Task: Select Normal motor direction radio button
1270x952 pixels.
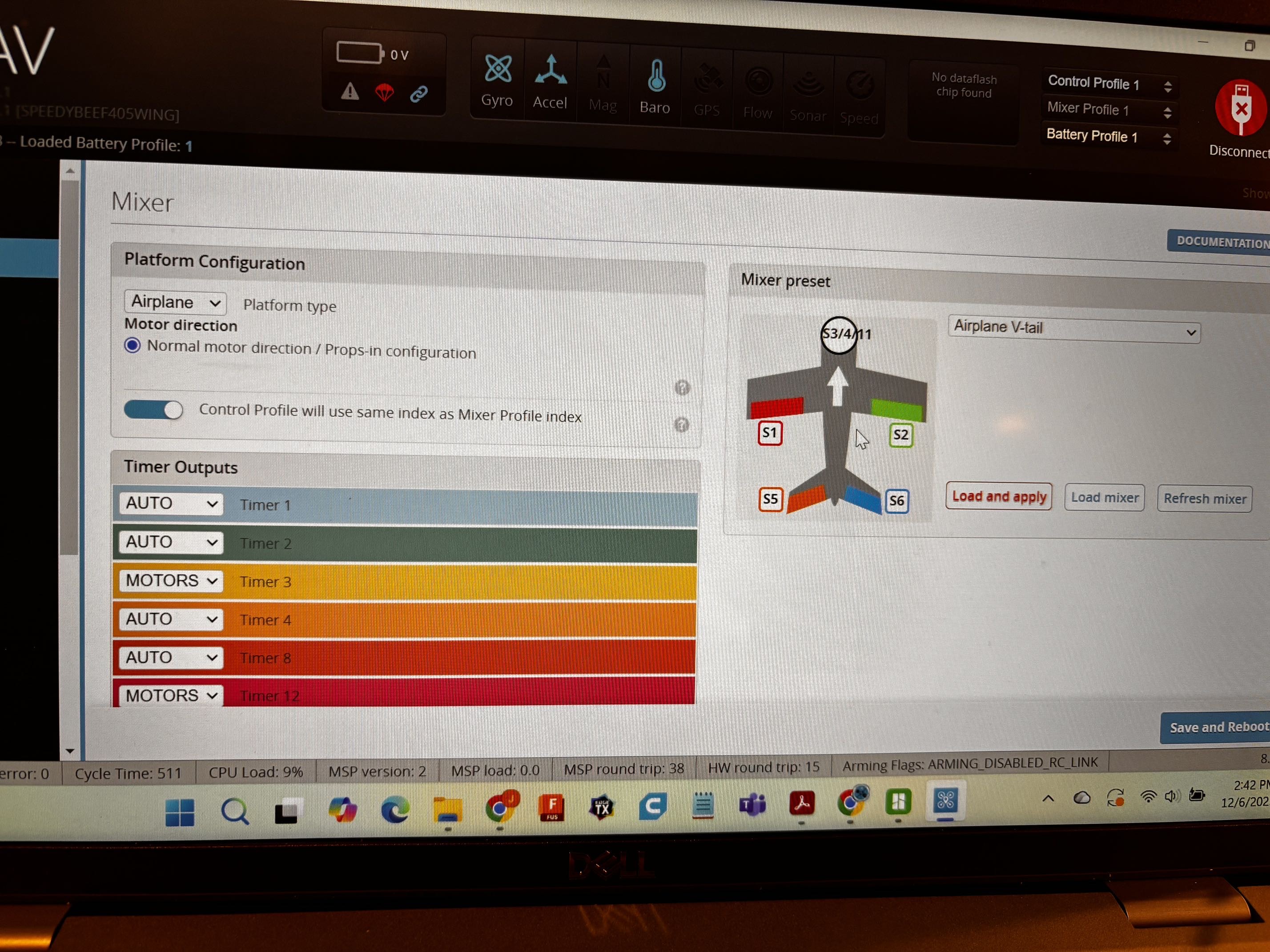Action: pos(133,345)
